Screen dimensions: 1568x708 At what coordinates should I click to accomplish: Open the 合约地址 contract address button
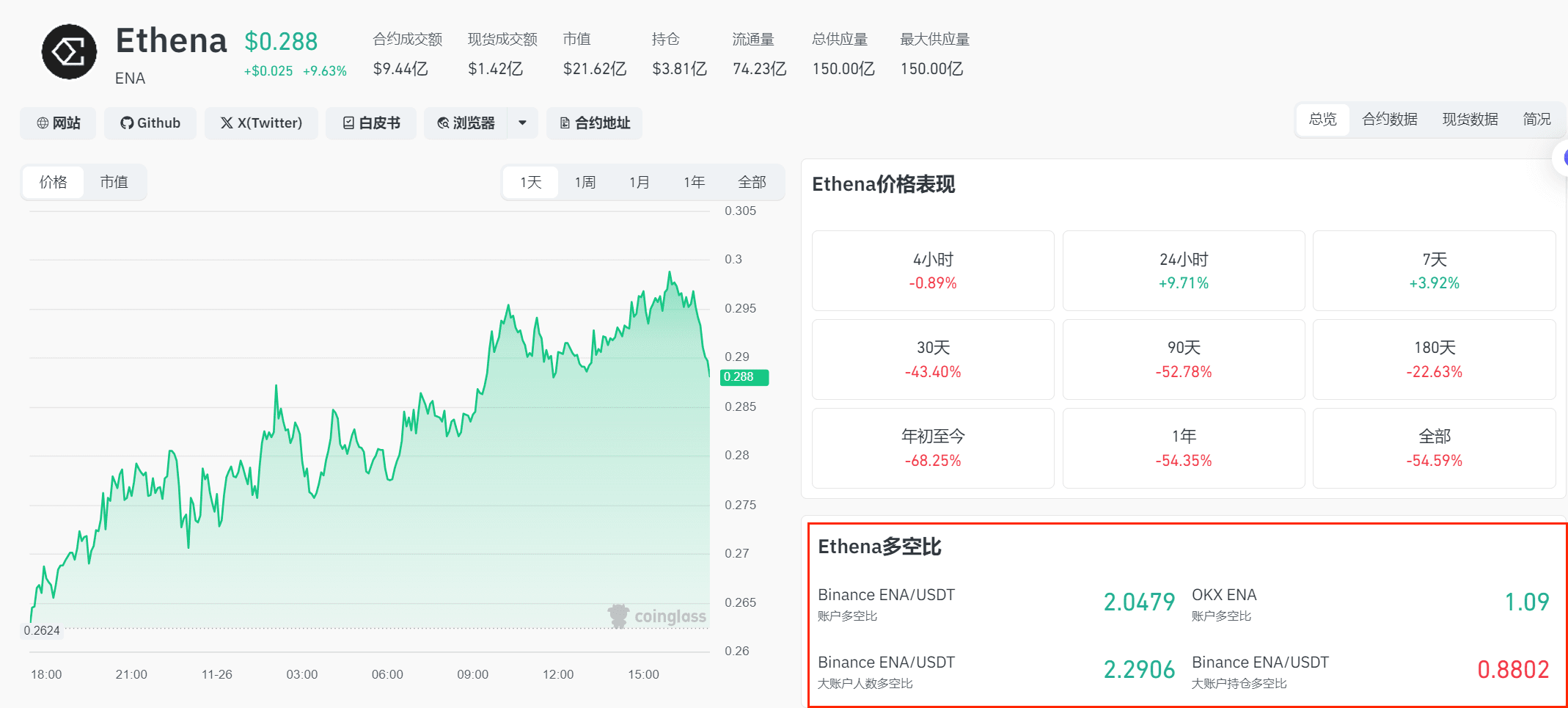(x=594, y=123)
